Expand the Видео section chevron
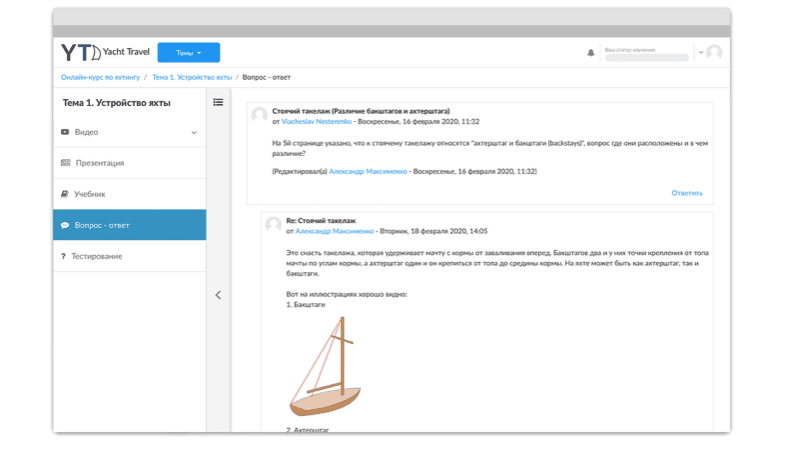This screenshot has height=450, width=800. tap(194, 132)
